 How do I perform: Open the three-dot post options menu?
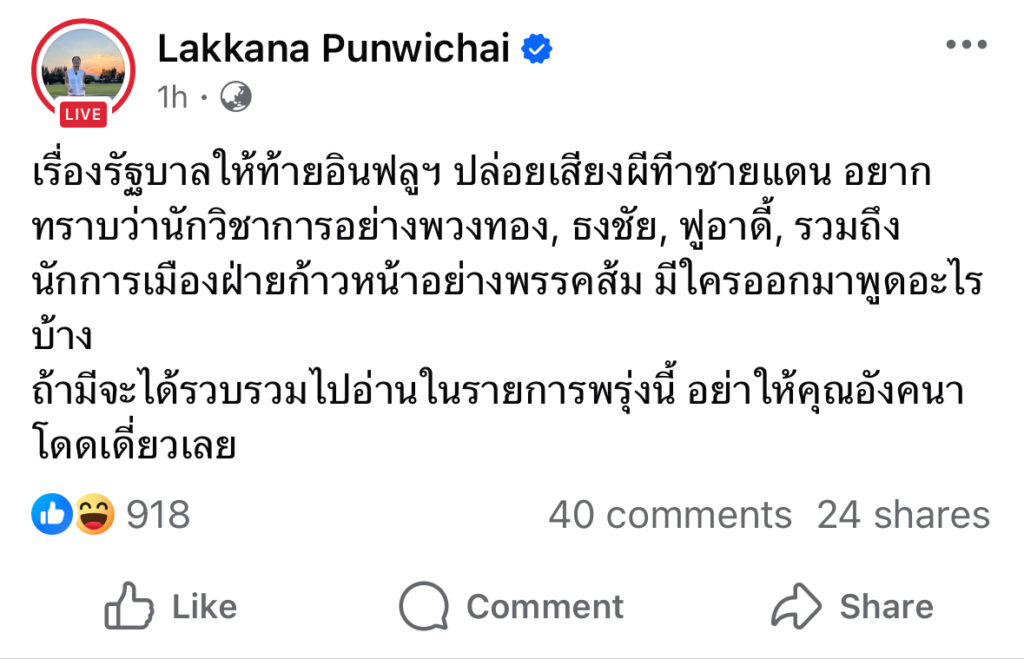click(x=965, y=46)
